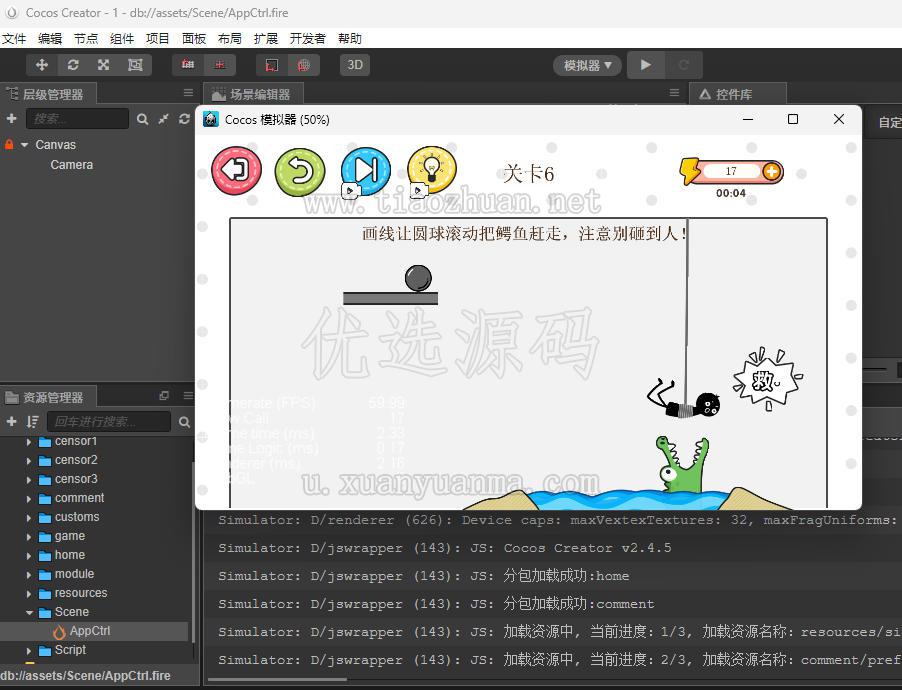Expand the customs folder
Screen dimensions: 902x690
pyautogui.click(x=29, y=517)
